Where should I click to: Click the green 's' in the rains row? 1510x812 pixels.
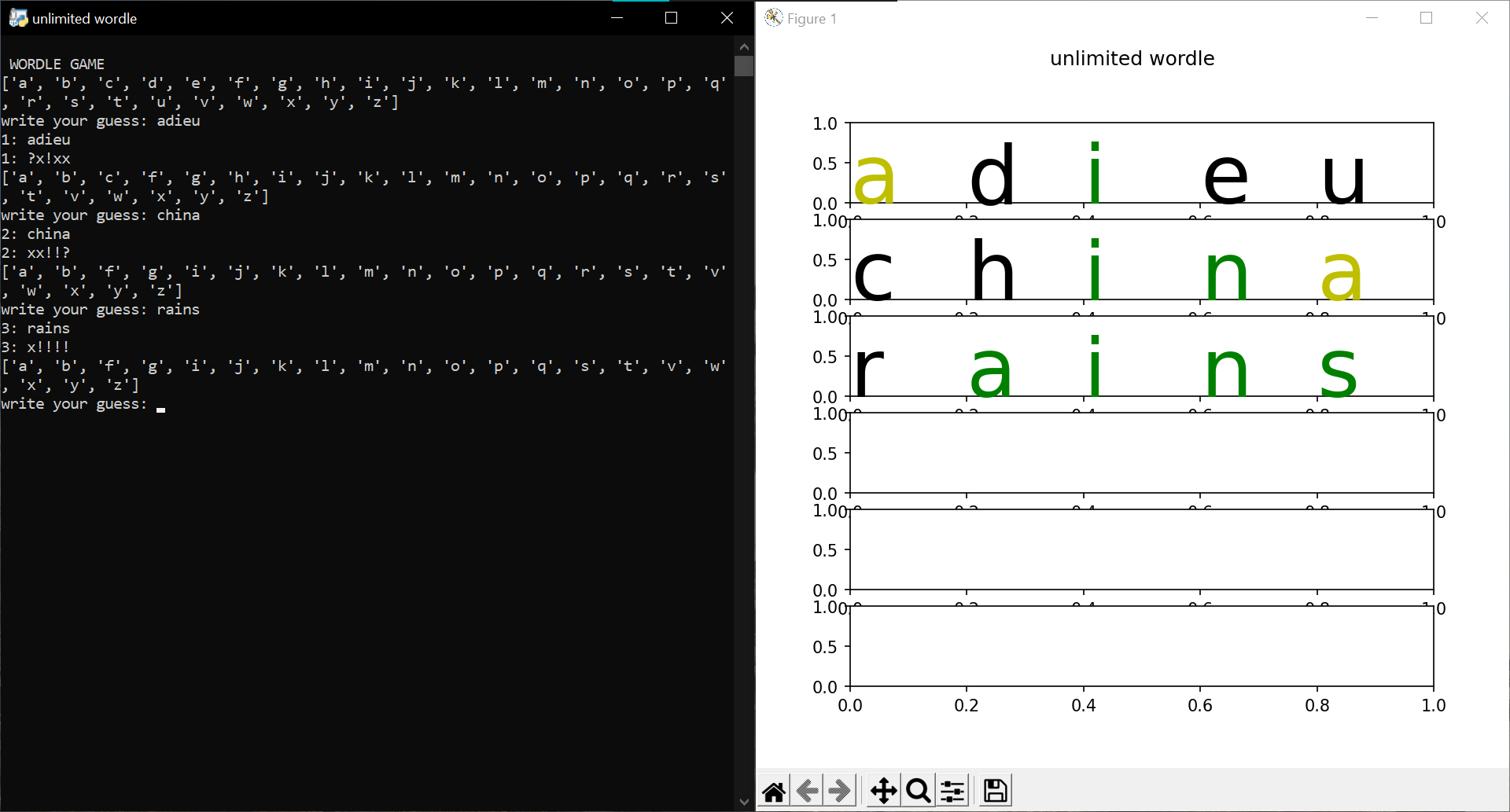1339,373
